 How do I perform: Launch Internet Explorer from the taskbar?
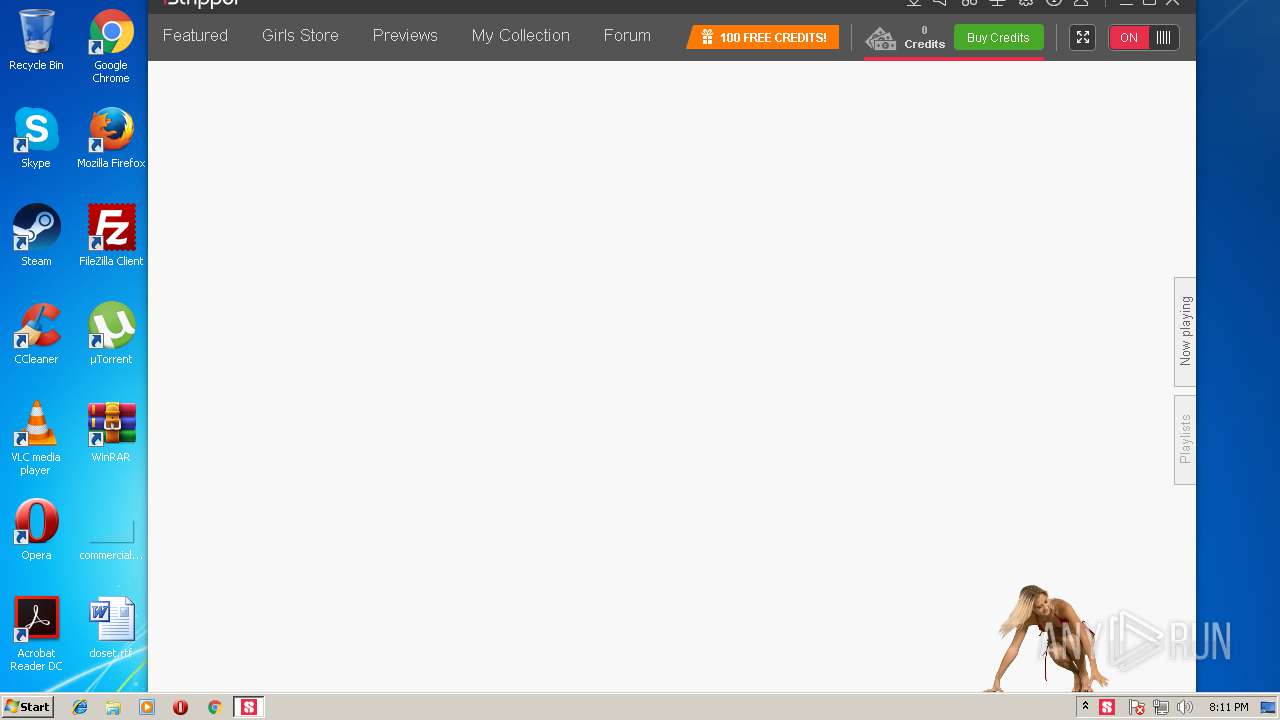pyautogui.click(x=80, y=707)
